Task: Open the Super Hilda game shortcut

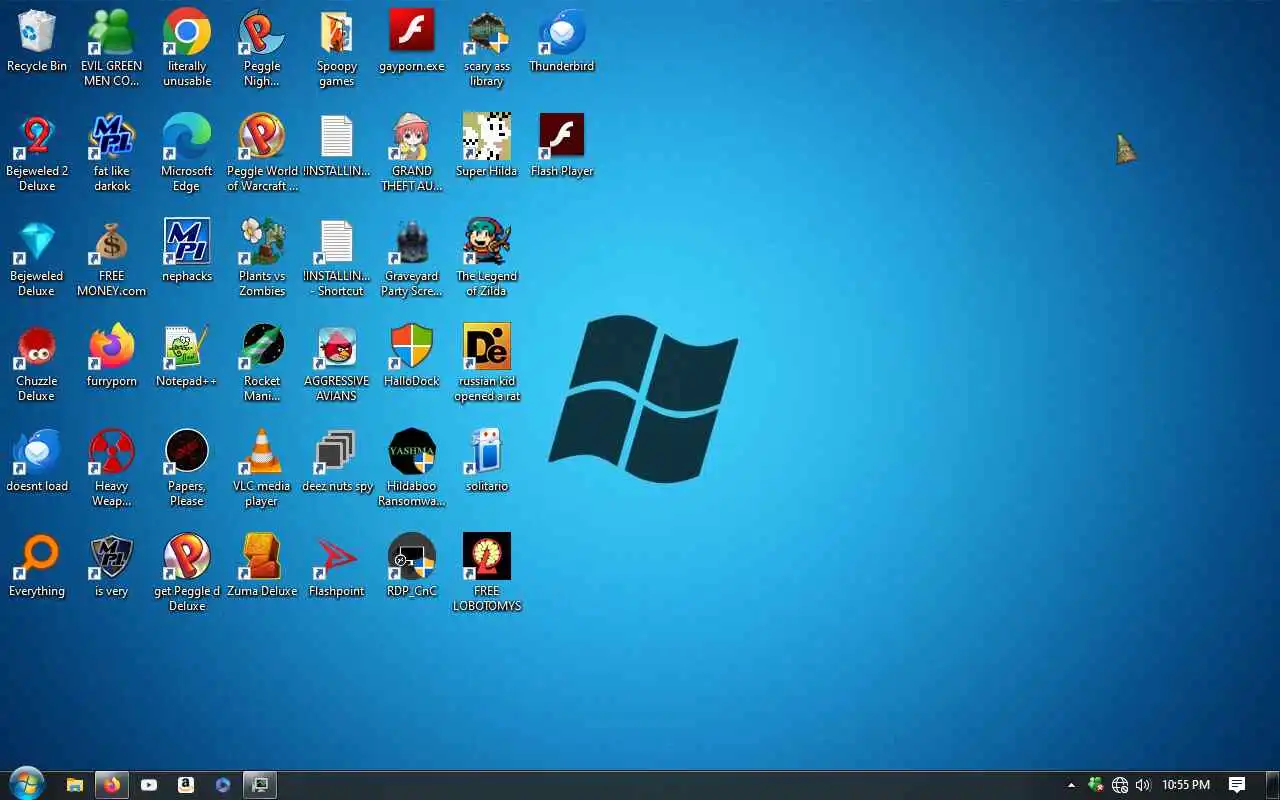Action: click(487, 146)
